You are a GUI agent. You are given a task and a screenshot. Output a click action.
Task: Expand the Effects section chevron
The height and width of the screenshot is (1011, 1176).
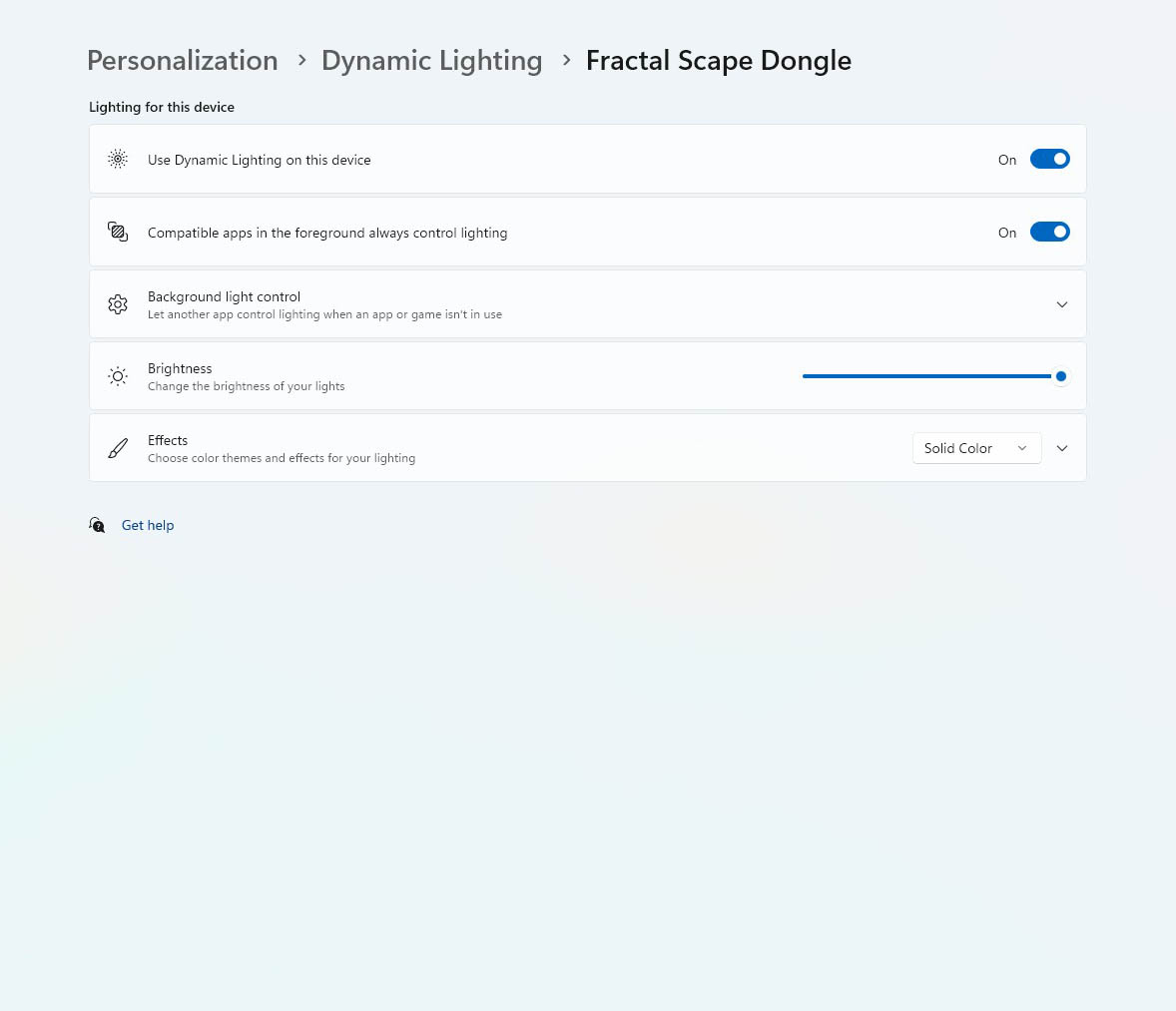(1061, 448)
